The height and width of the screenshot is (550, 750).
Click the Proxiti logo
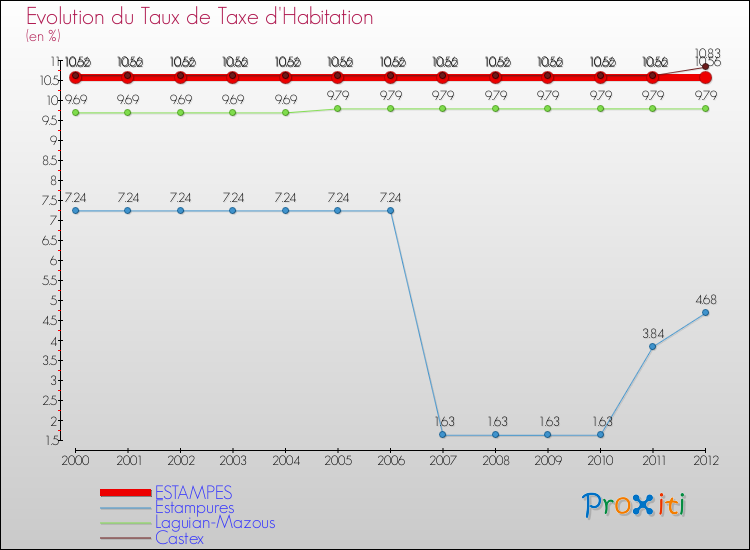coord(634,505)
